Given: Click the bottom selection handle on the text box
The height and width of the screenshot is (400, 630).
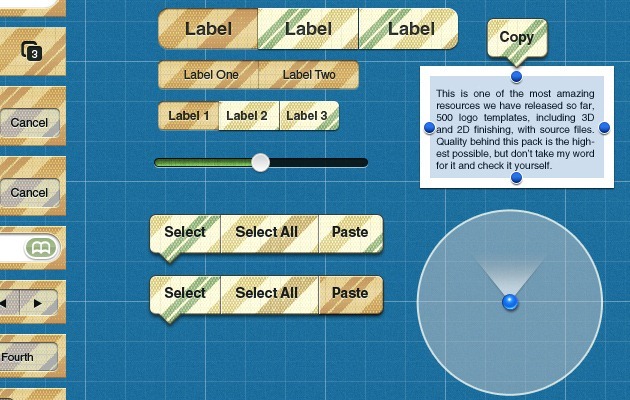Looking at the screenshot, I should (516, 178).
